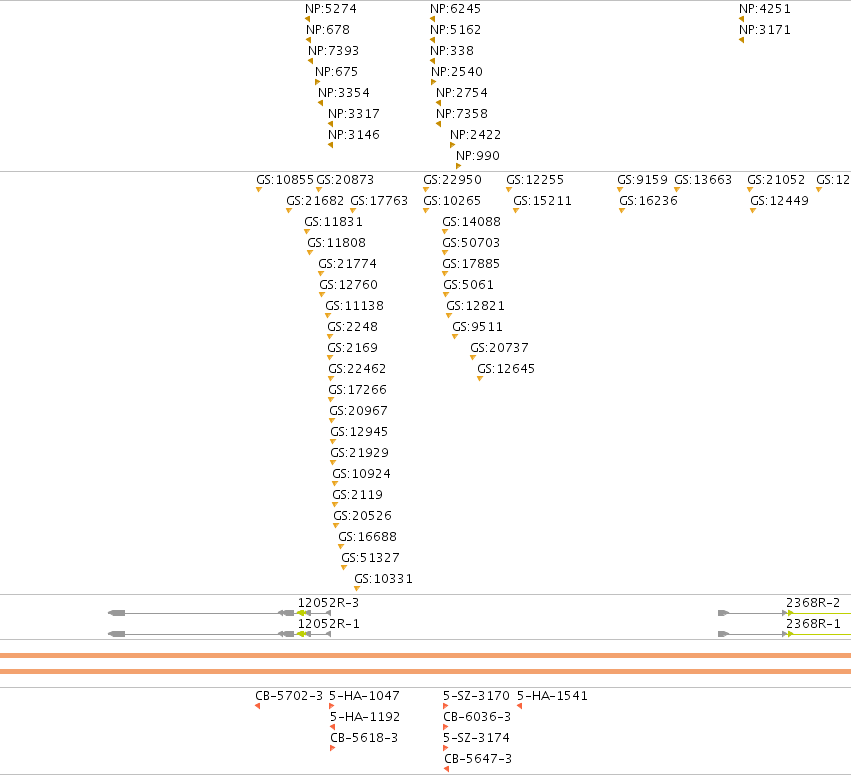
Task: Select GS:21682 feature
Action: click(315, 201)
